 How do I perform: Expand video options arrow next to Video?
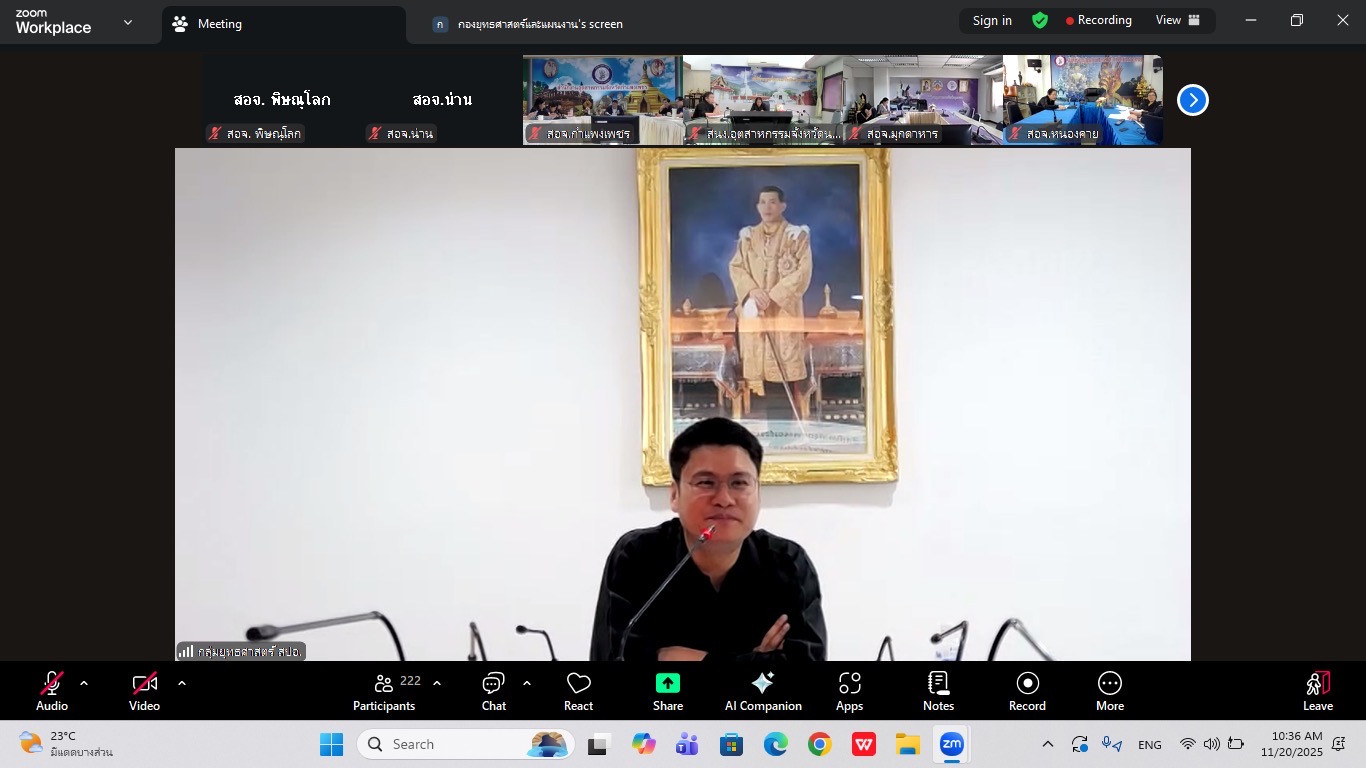point(182,683)
